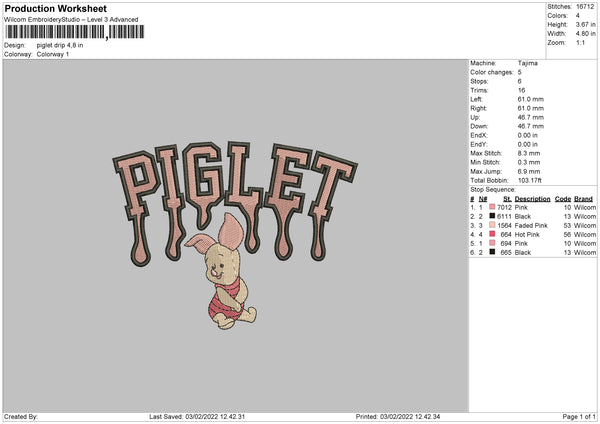Click the pink swatch for thread 7012

click(492, 207)
